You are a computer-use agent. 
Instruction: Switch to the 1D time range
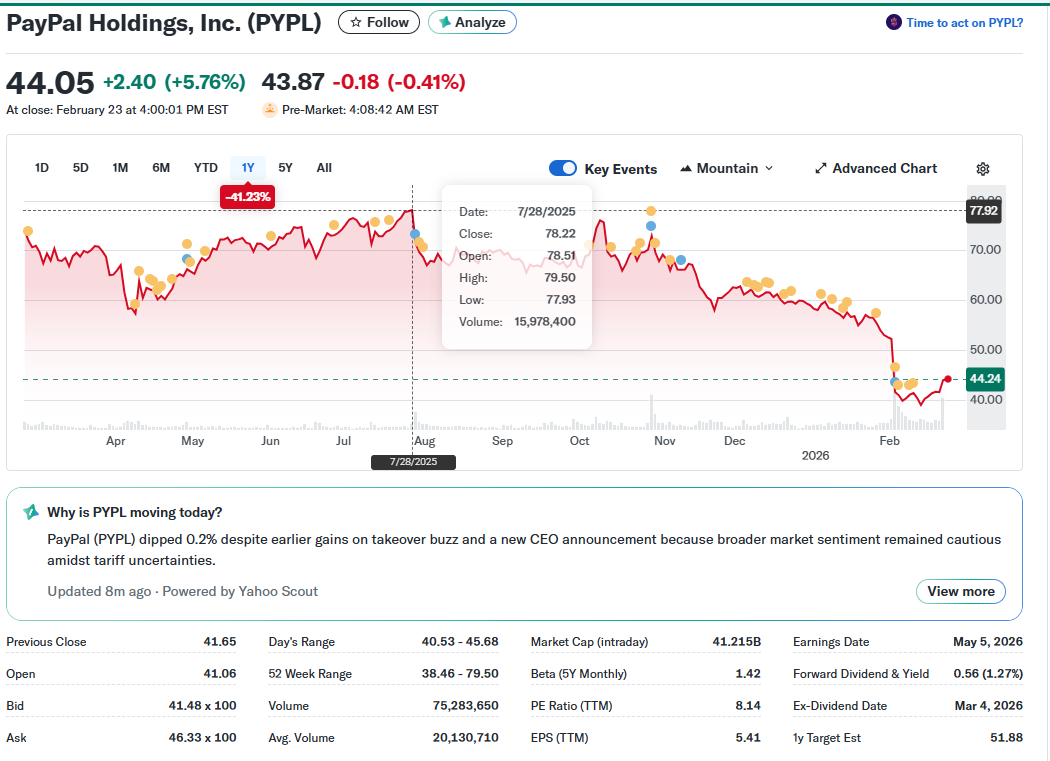pos(42,168)
